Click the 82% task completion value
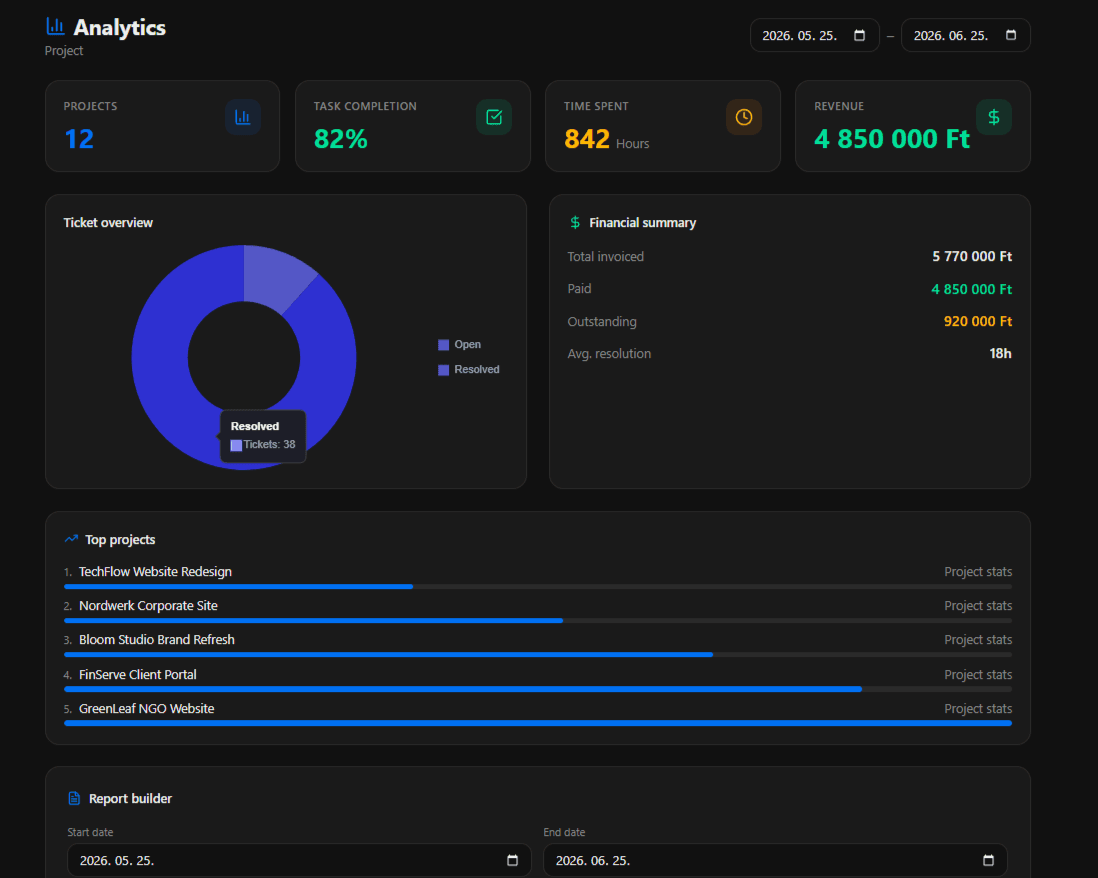The height and width of the screenshot is (878, 1098). [x=340, y=139]
